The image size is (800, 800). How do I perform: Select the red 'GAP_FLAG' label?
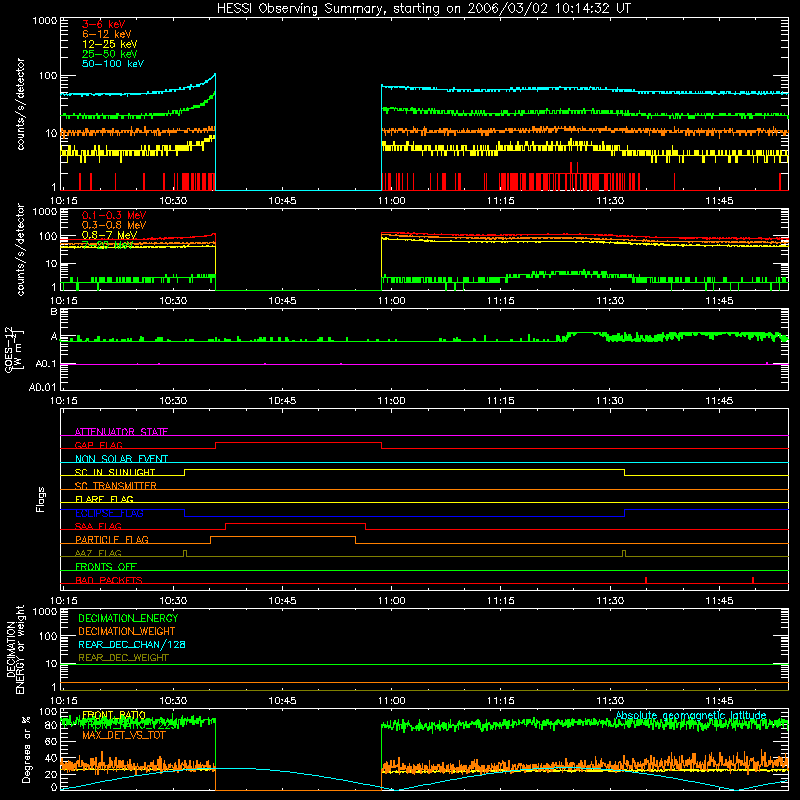(x=98, y=445)
